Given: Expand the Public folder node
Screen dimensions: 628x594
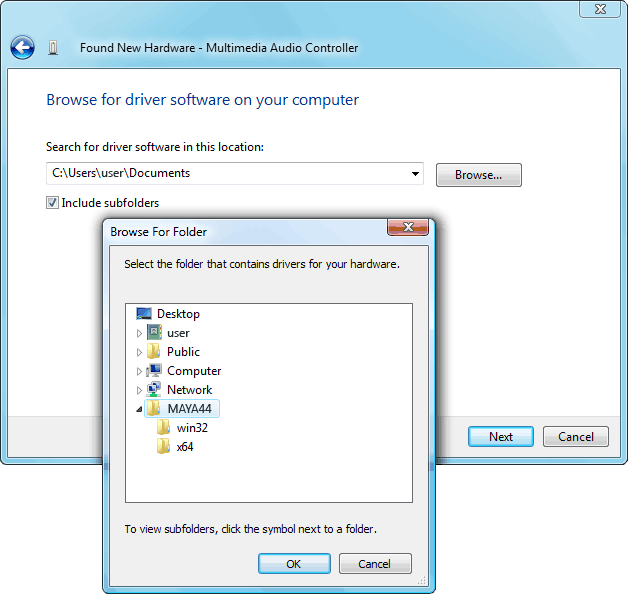Looking at the screenshot, I should (139, 352).
